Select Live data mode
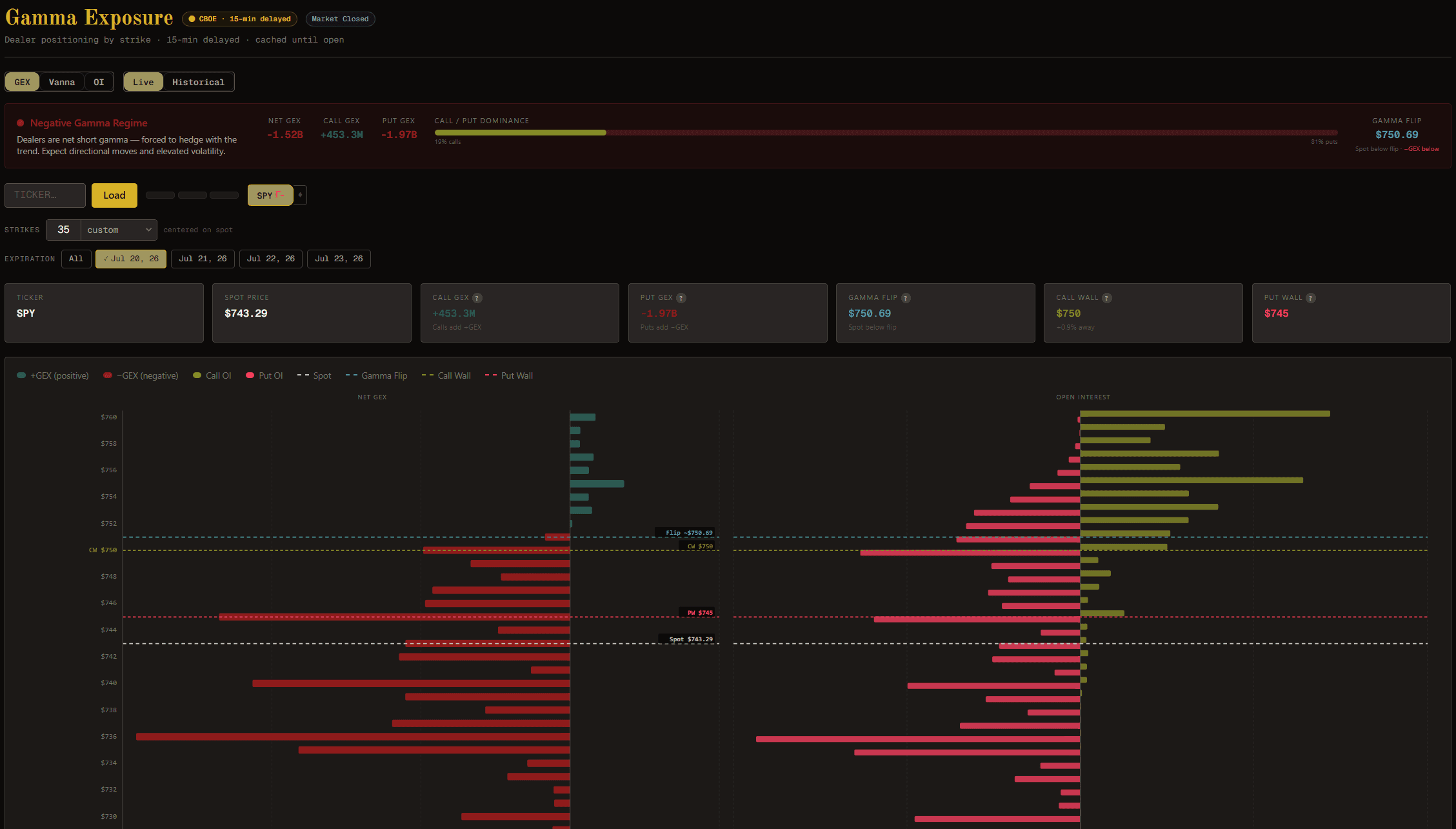Screen dimensions: 1456x829 click(x=143, y=82)
